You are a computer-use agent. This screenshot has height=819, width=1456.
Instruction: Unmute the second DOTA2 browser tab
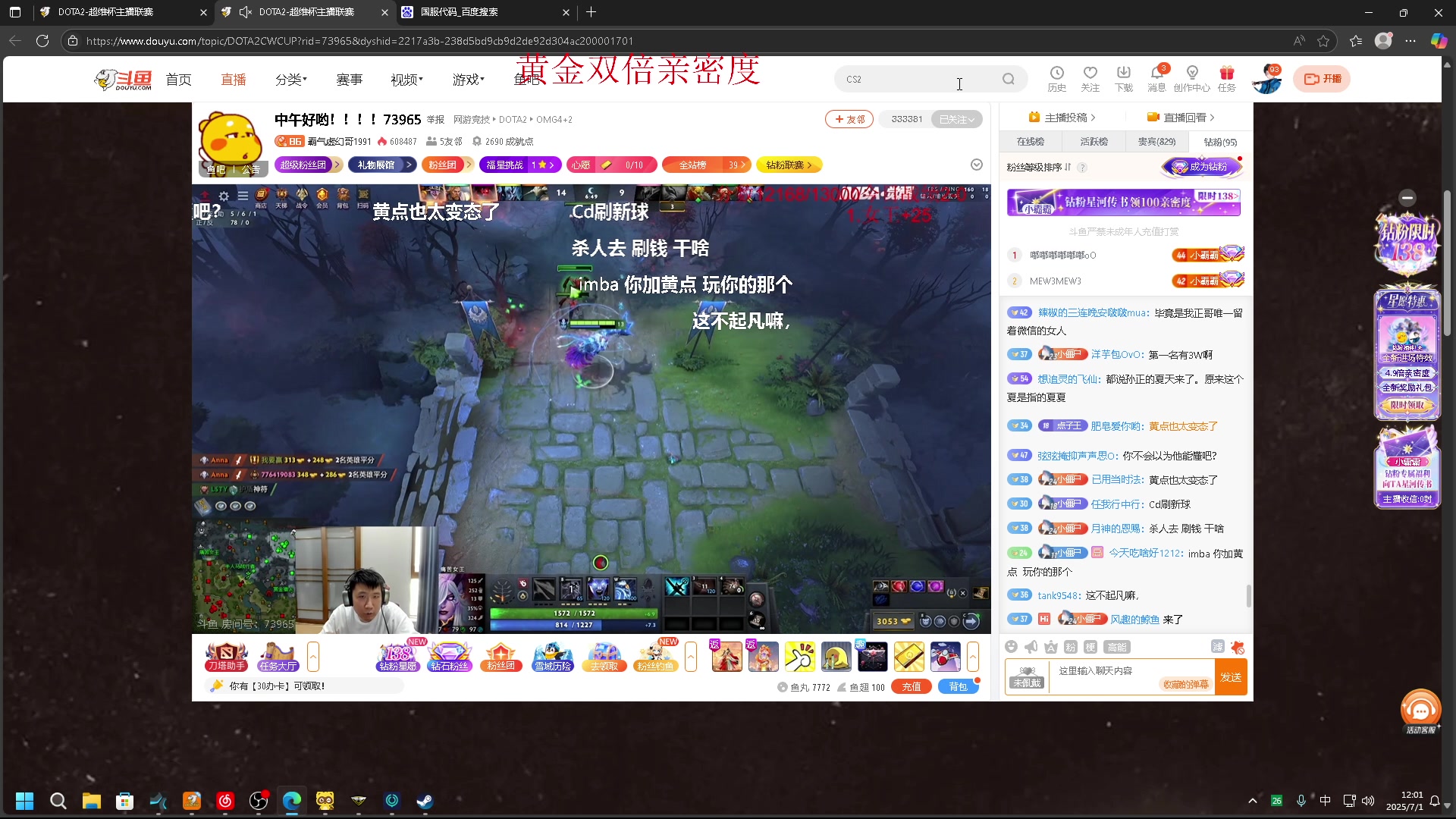(245, 12)
